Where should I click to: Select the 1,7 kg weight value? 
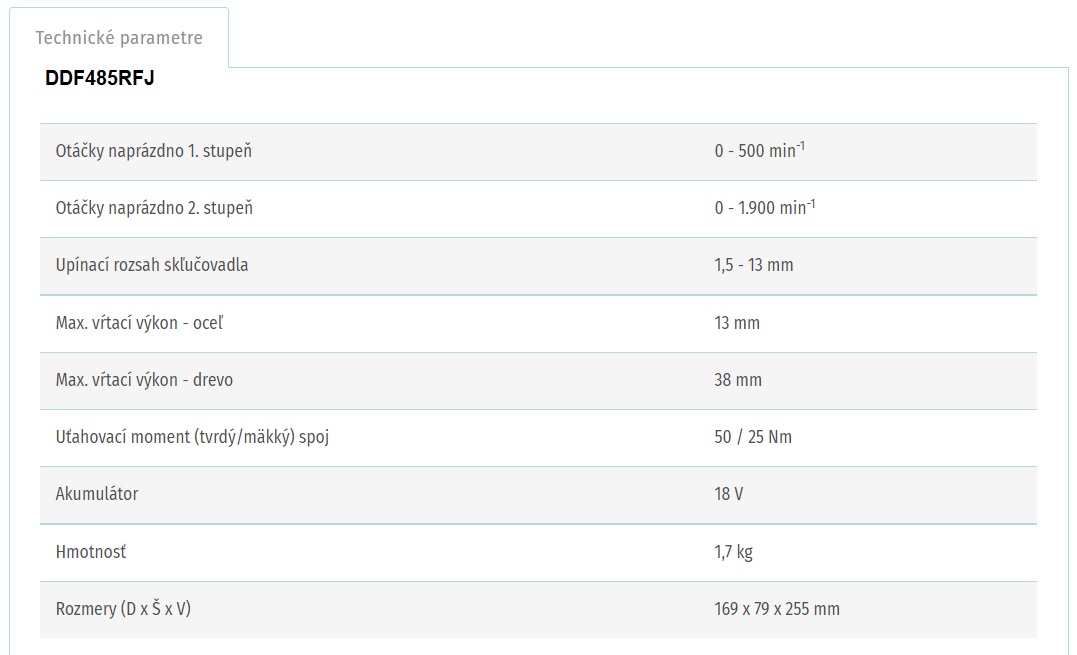coord(734,552)
